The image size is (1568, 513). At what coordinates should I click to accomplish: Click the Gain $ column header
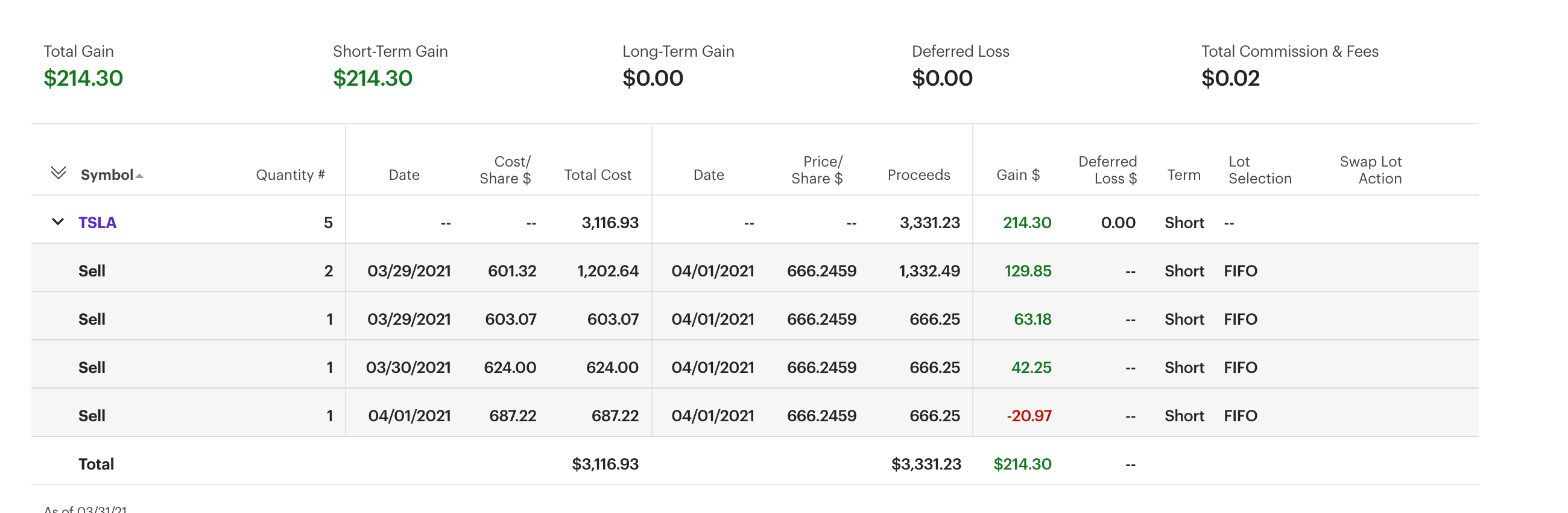pyautogui.click(x=1017, y=175)
